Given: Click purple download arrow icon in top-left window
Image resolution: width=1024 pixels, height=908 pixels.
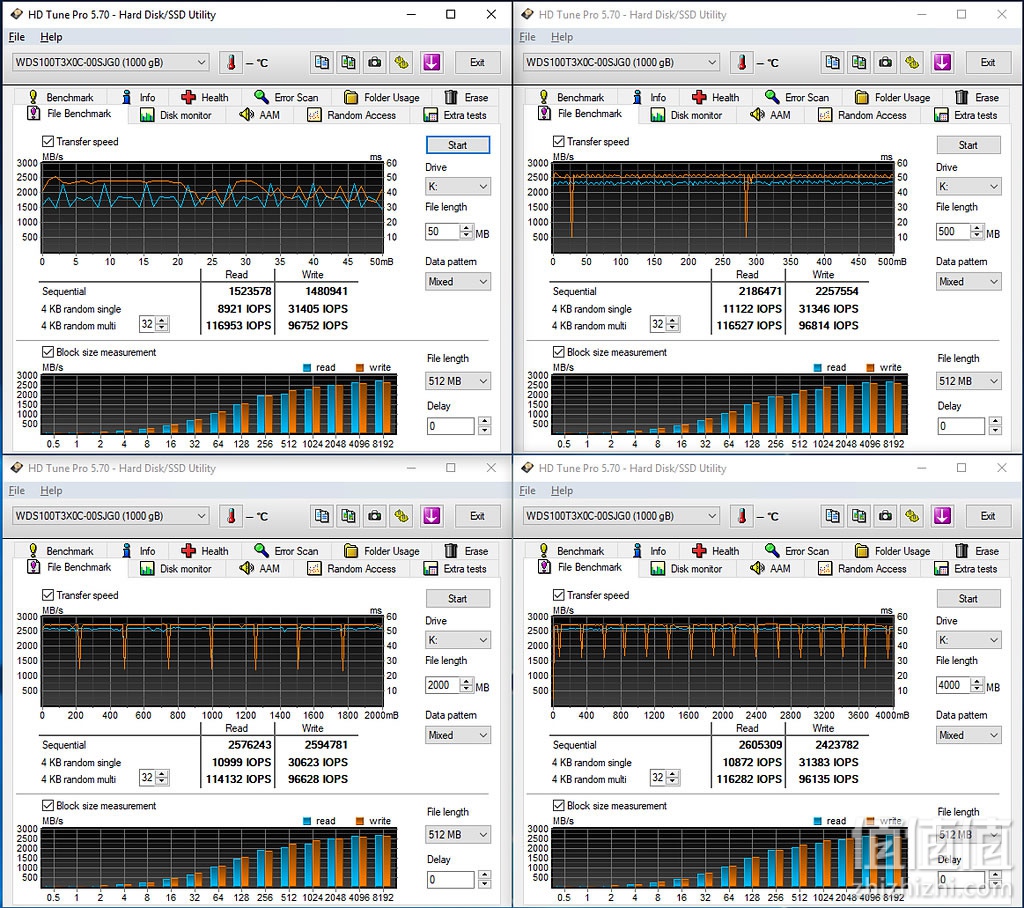Looking at the screenshot, I should tap(431, 62).
